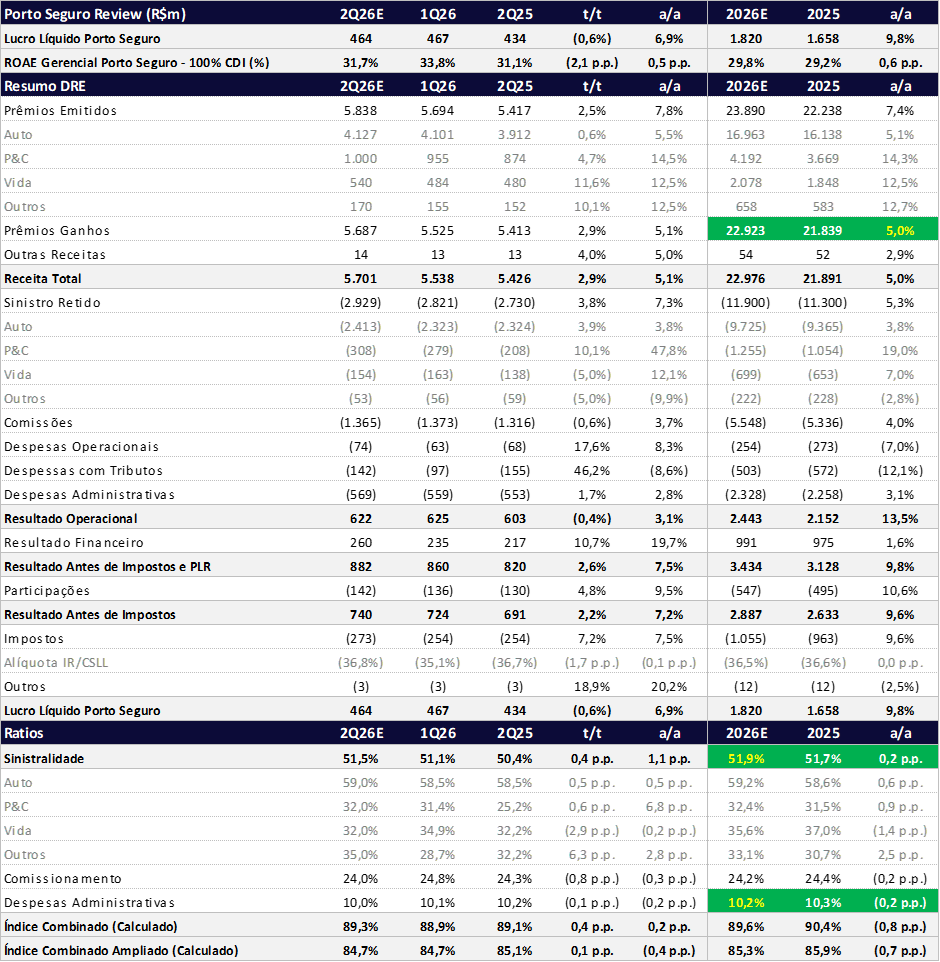Viewport: 940px width, 962px height.
Task: Select Índice Combinado 2025 value 90,4%
Action: 823,926
